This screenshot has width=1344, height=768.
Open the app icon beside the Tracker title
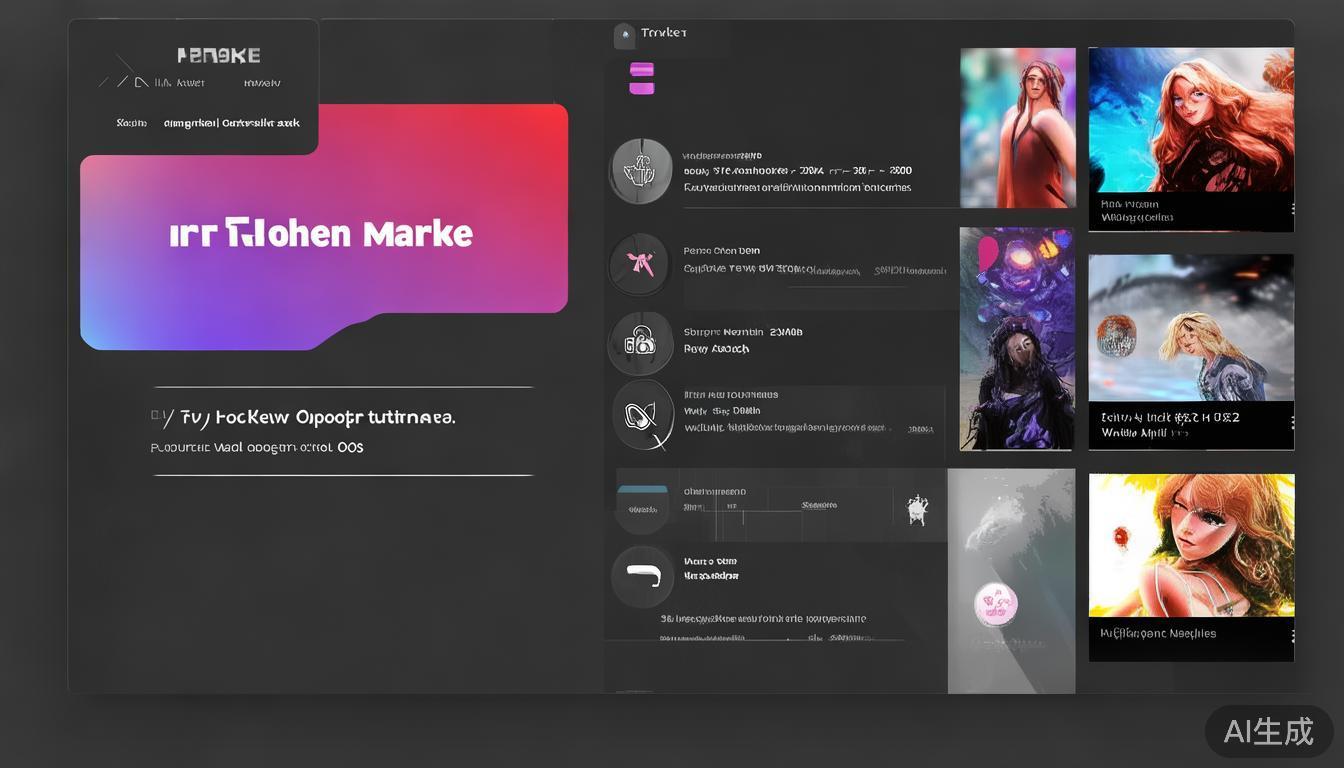624,35
